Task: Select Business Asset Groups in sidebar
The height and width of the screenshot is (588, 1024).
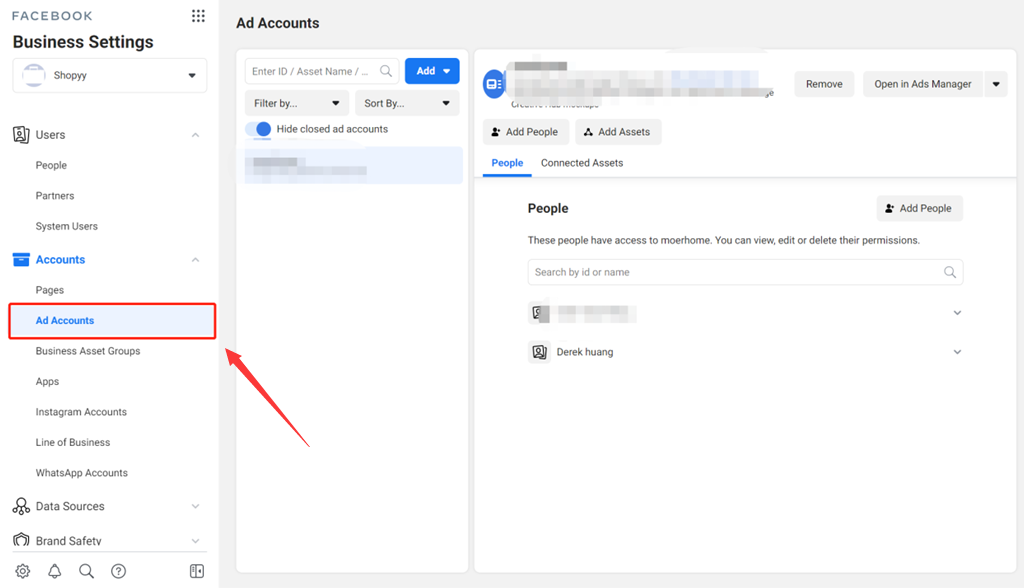Action: pos(88,351)
